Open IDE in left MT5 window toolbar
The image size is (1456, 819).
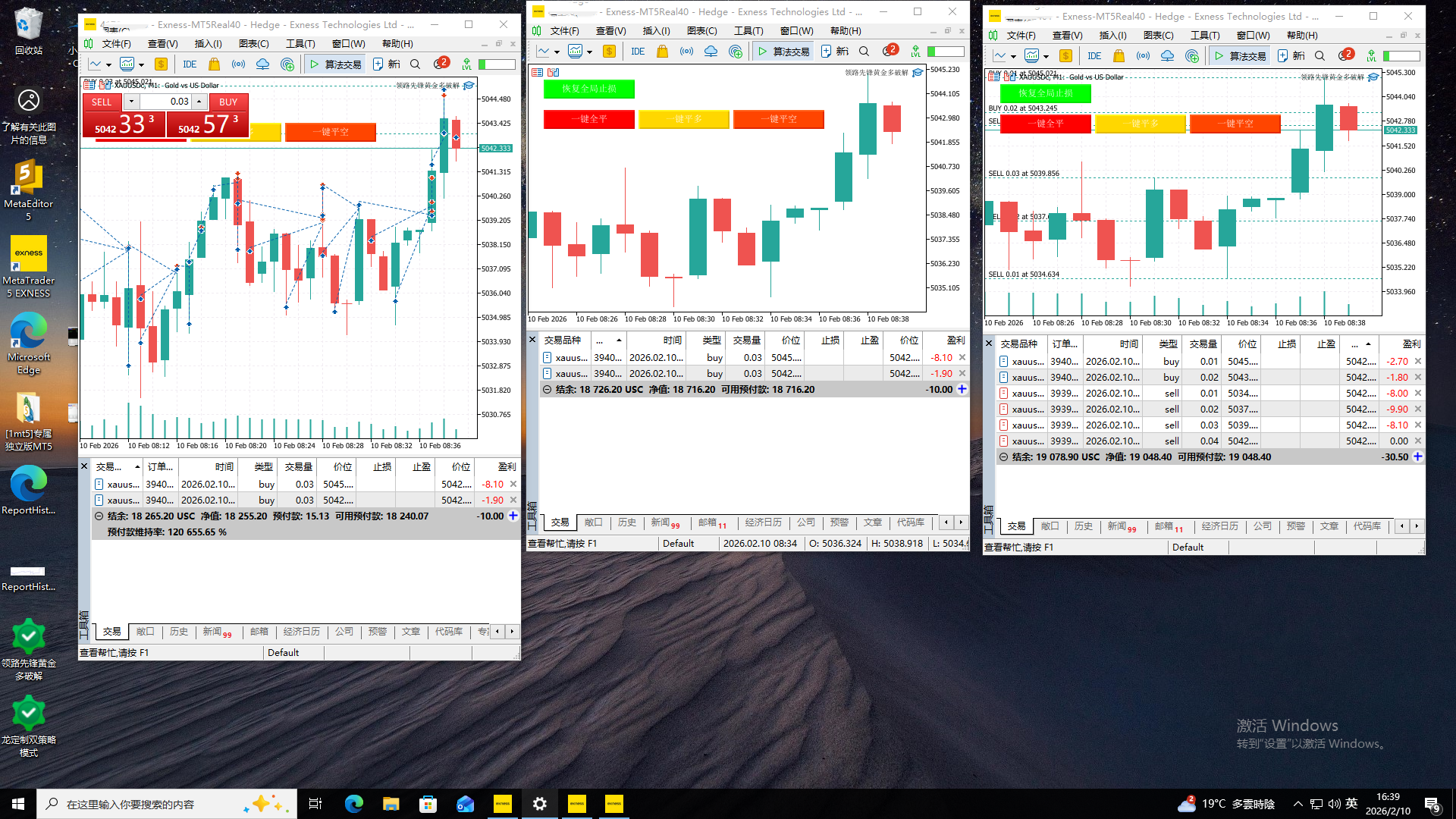[190, 64]
